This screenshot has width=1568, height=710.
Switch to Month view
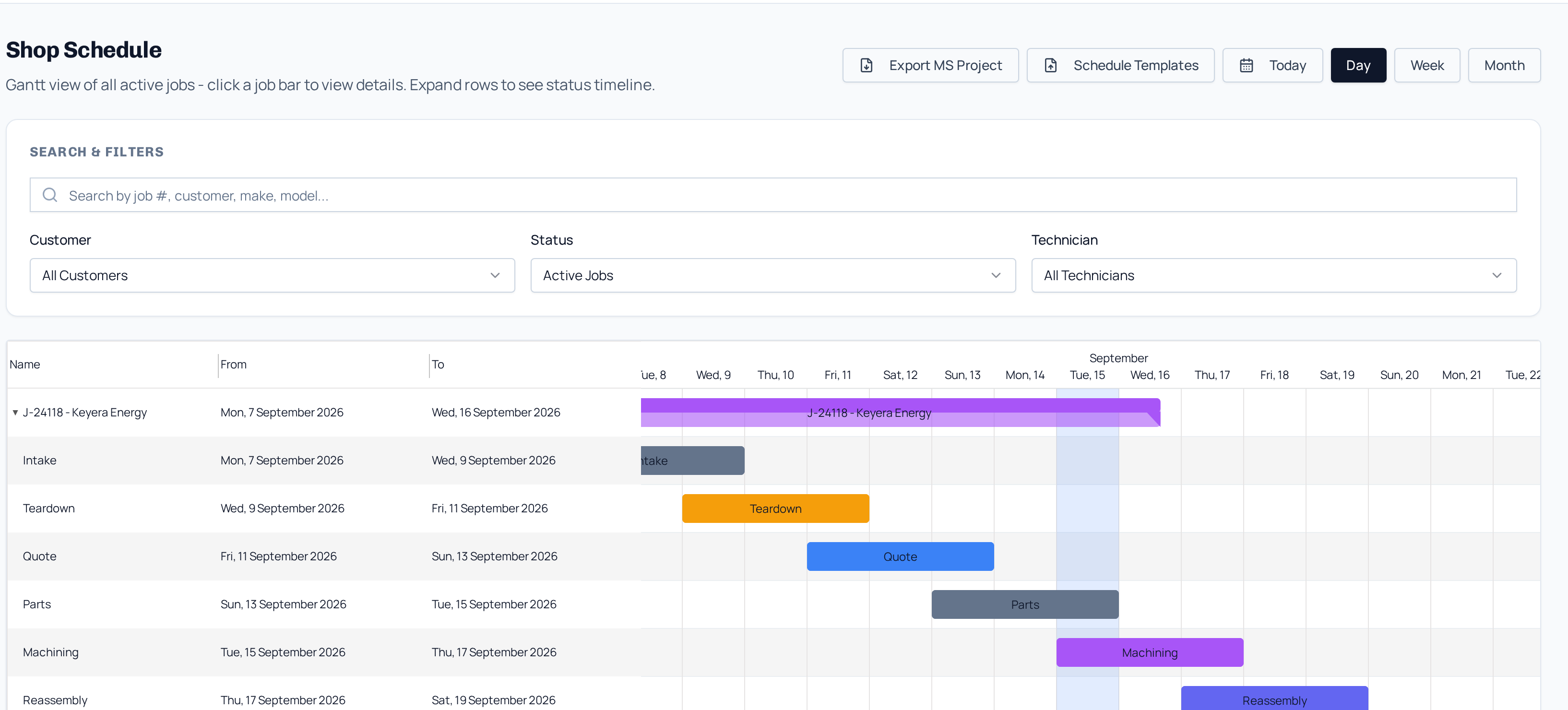pyautogui.click(x=1504, y=65)
